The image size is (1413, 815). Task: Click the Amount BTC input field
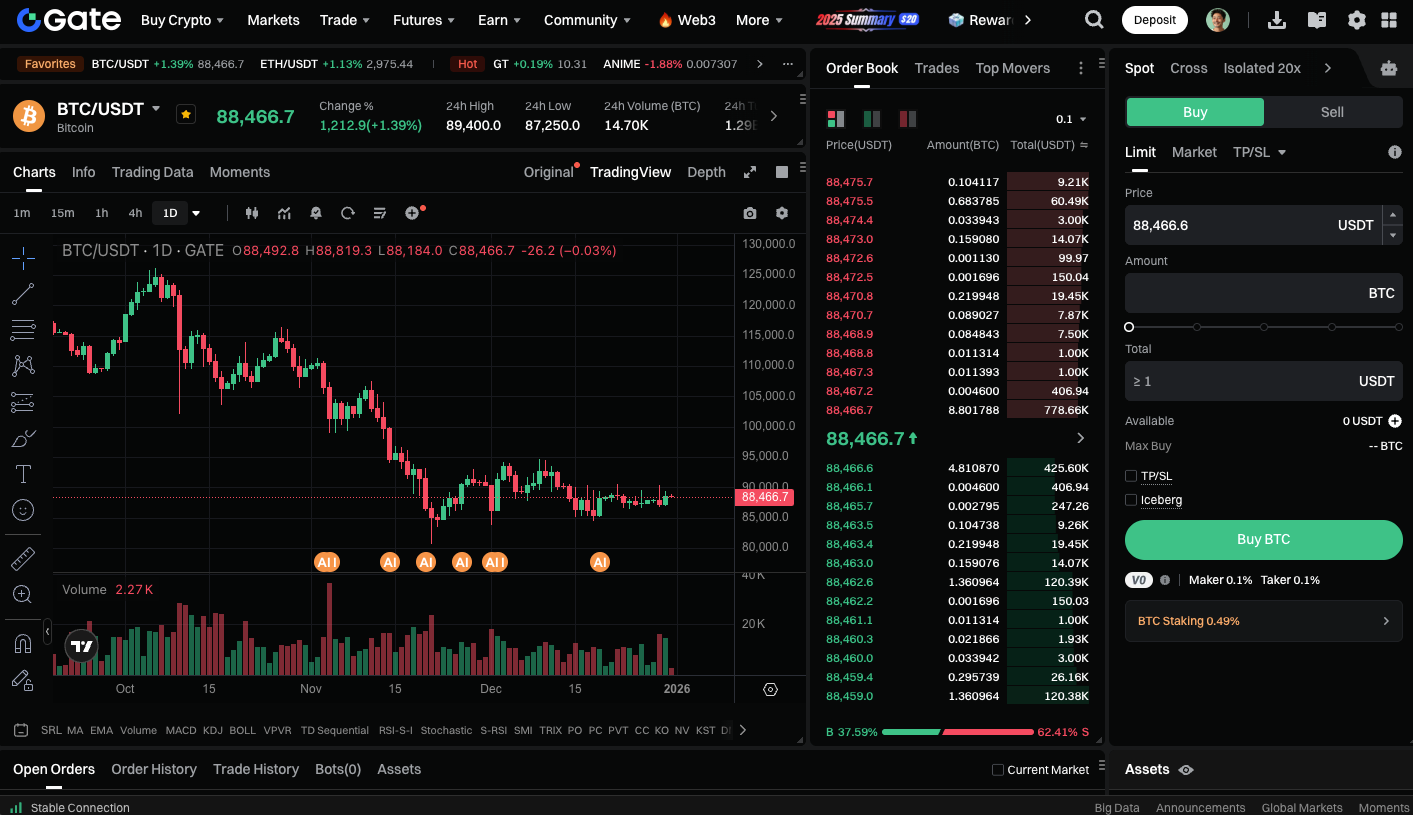click(x=1264, y=293)
